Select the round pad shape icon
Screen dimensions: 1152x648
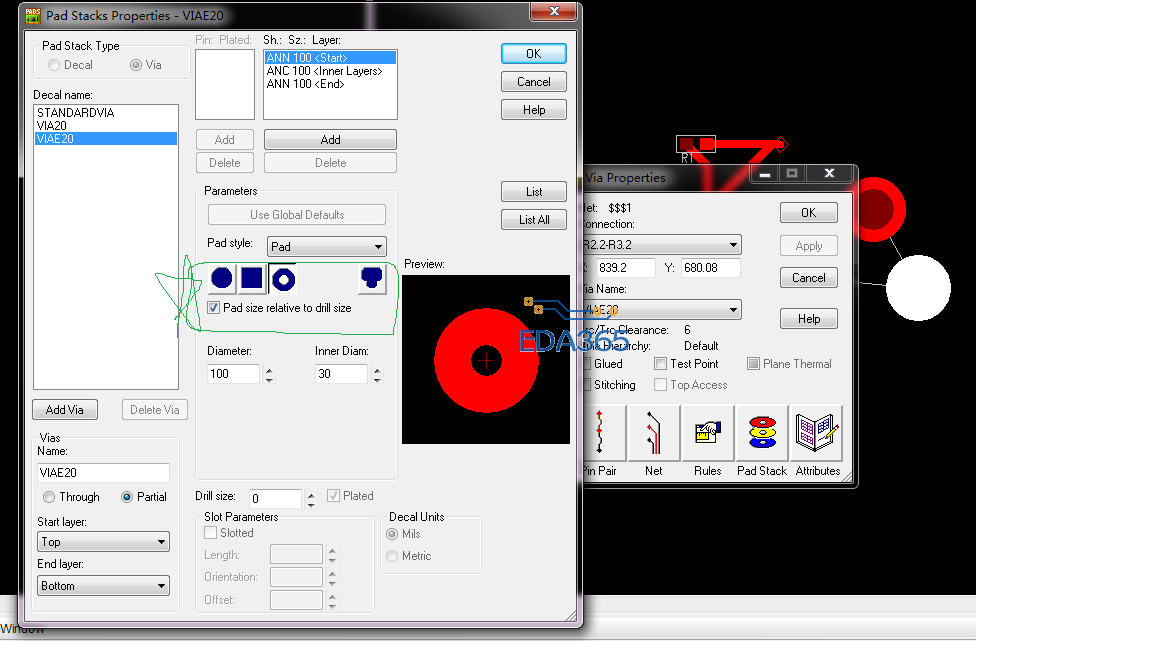coord(222,279)
